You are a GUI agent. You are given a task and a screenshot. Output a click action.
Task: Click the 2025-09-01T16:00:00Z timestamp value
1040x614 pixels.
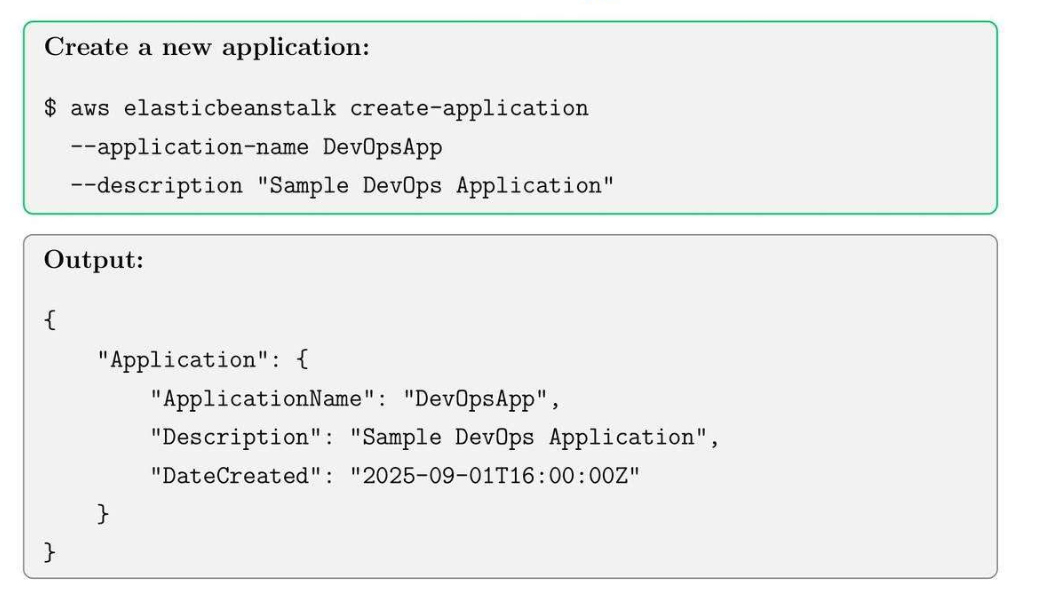click(x=495, y=476)
